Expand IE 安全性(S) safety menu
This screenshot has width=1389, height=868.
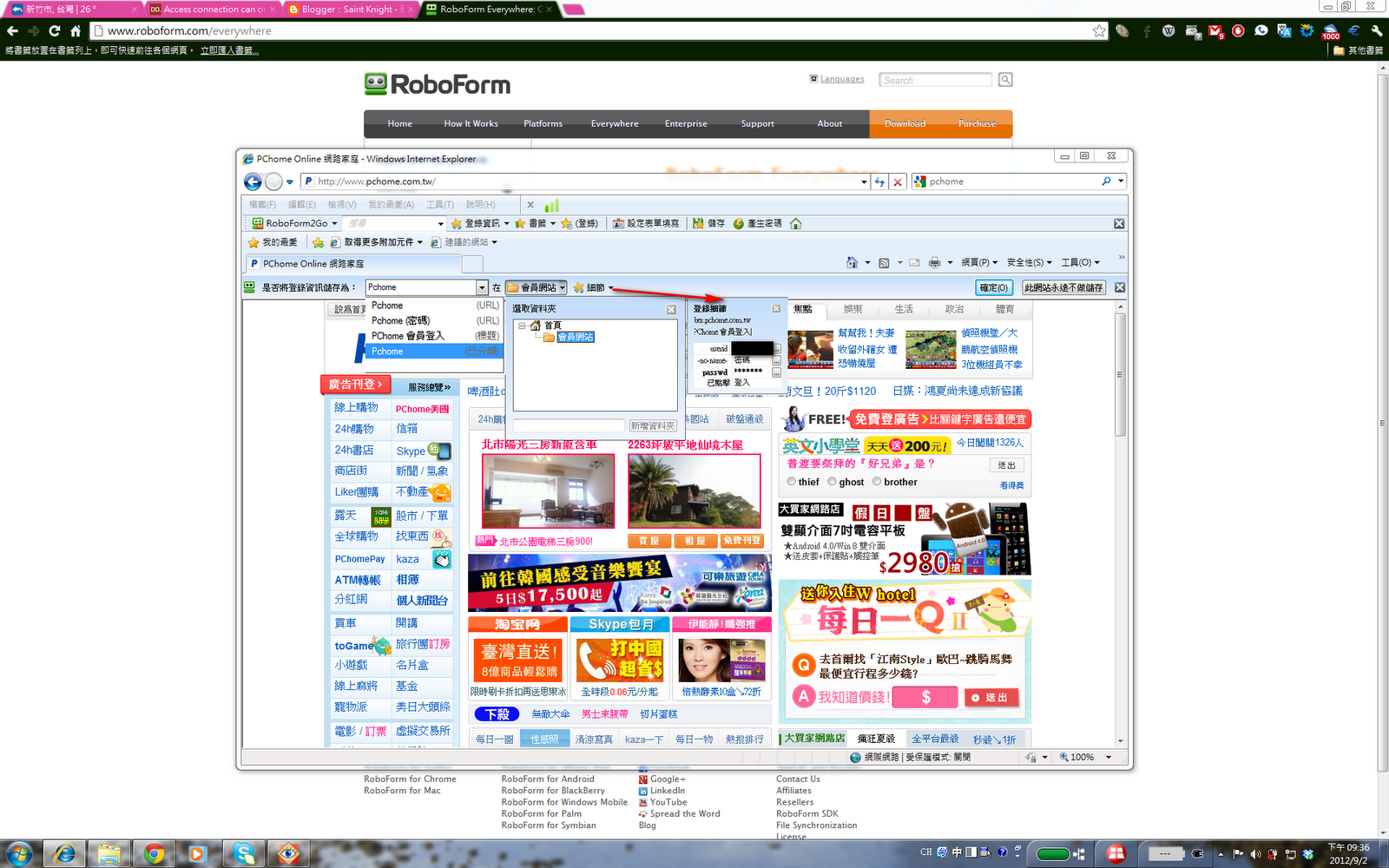click(x=1029, y=262)
